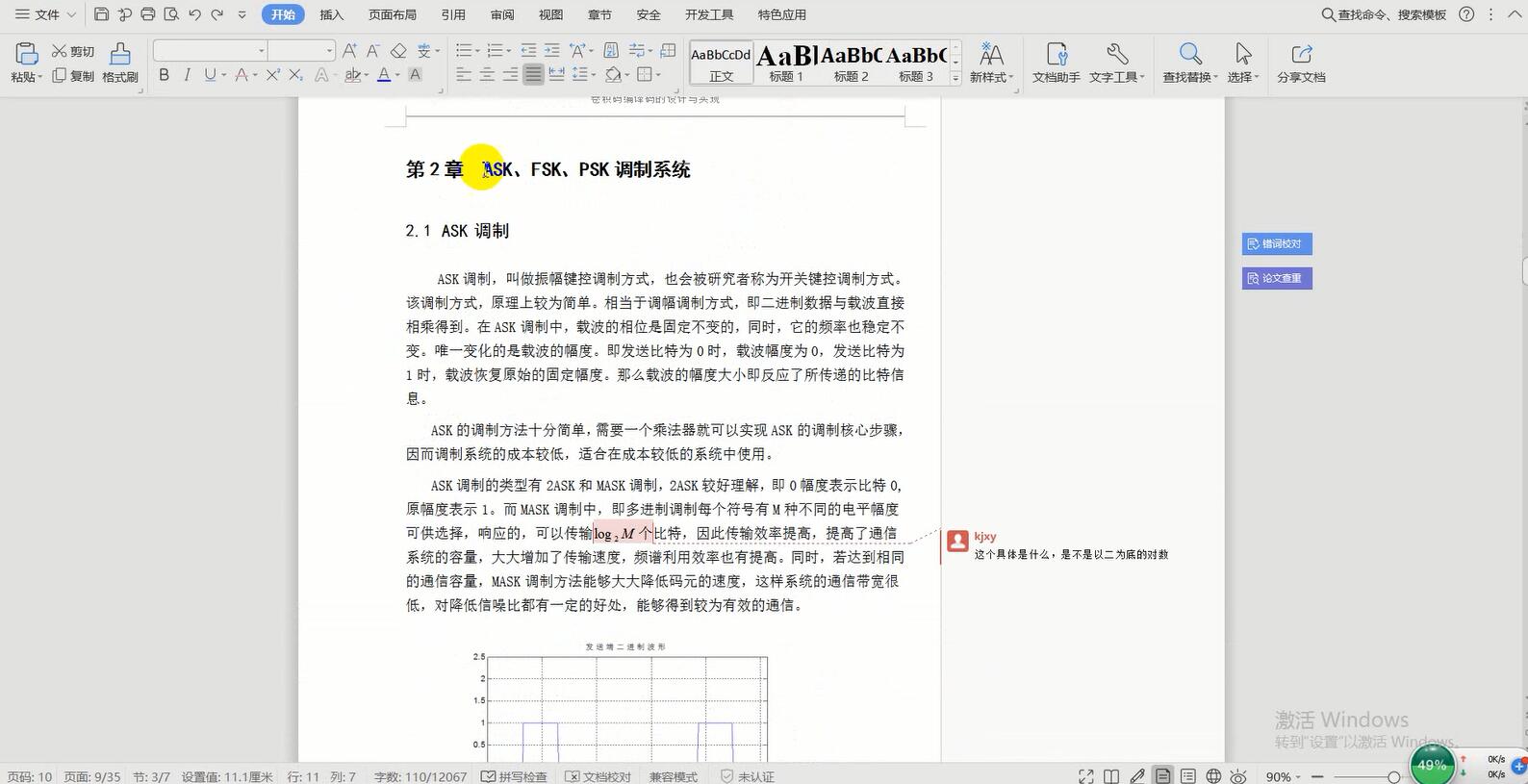The height and width of the screenshot is (784, 1528).
Task: Click eye protection mode icon
Action: click(x=1238, y=776)
